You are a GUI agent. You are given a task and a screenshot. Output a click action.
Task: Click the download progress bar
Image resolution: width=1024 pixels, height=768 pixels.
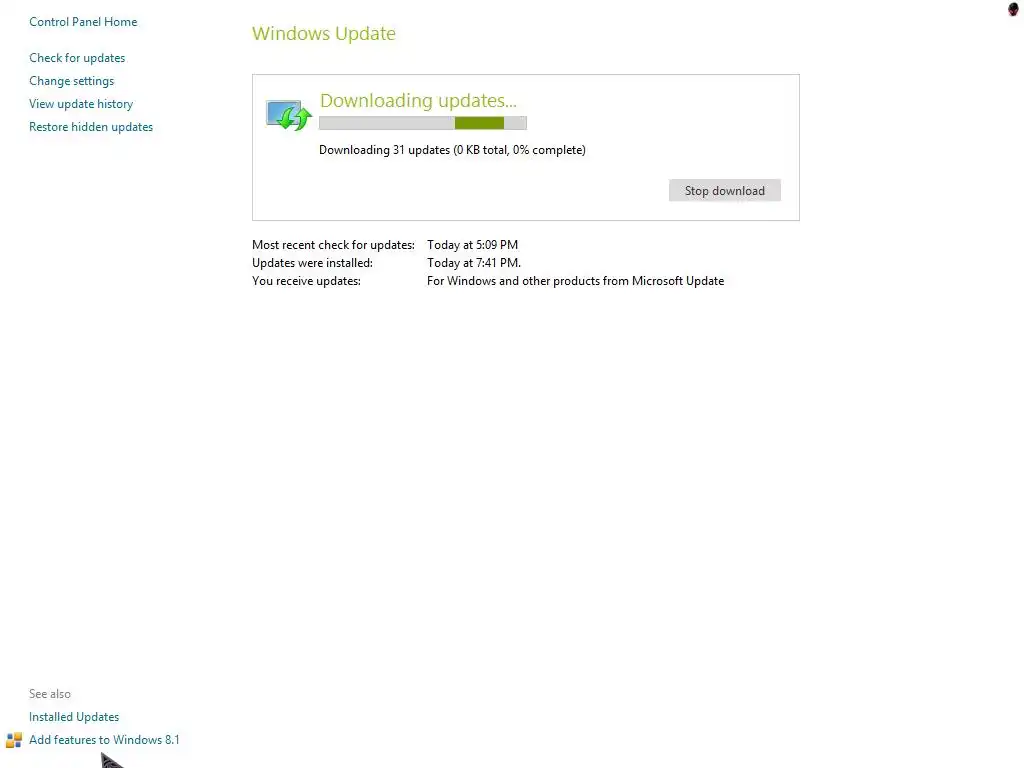click(423, 123)
